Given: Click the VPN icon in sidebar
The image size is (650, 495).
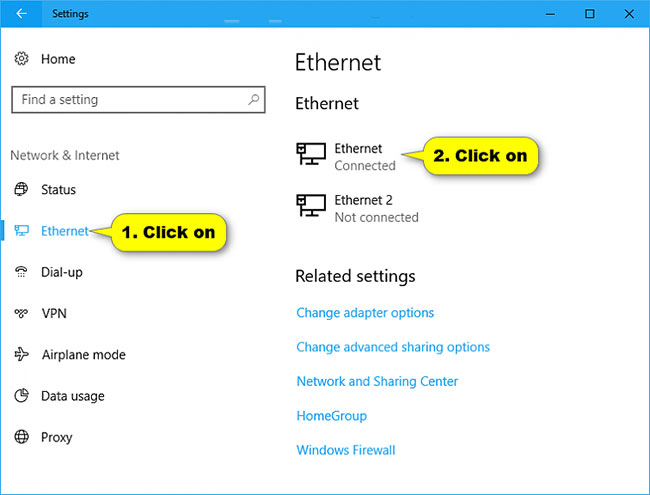Looking at the screenshot, I should [21, 313].
